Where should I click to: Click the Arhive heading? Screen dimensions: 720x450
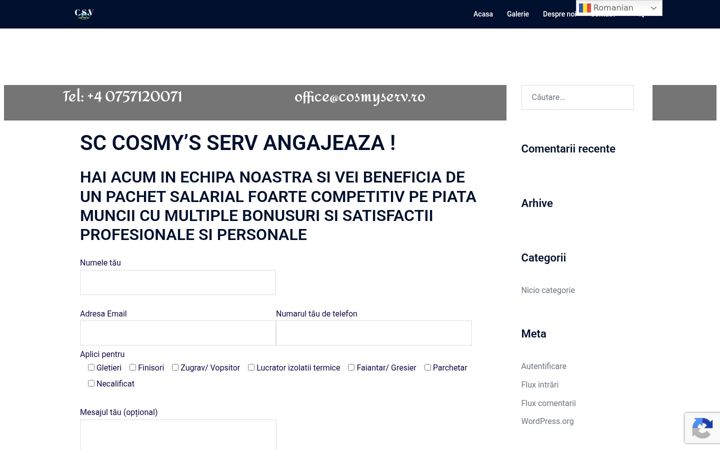537,203
